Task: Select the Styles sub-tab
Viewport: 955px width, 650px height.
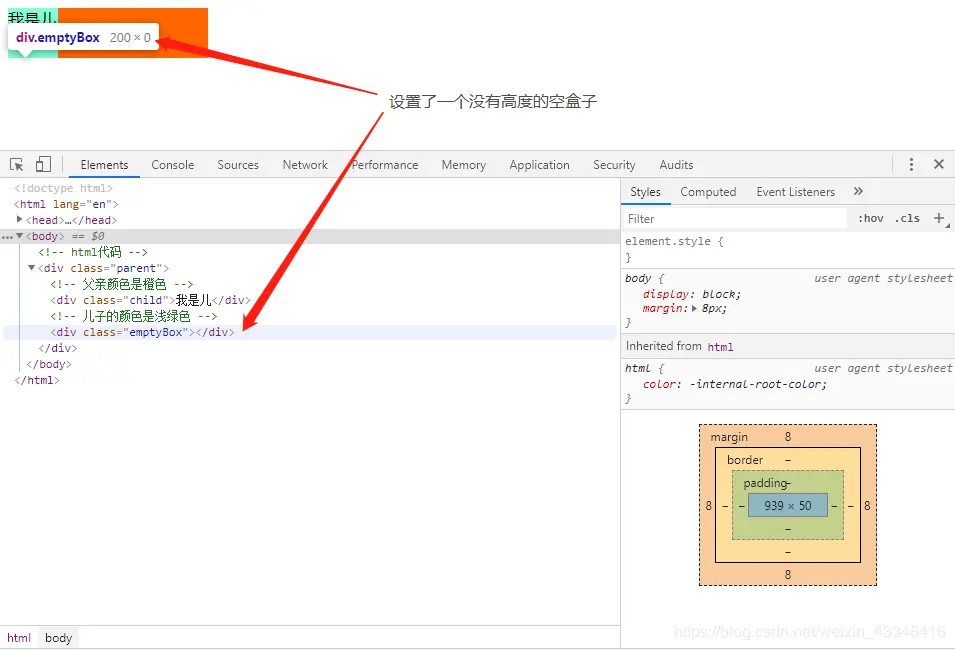Action: click(645, 192)
